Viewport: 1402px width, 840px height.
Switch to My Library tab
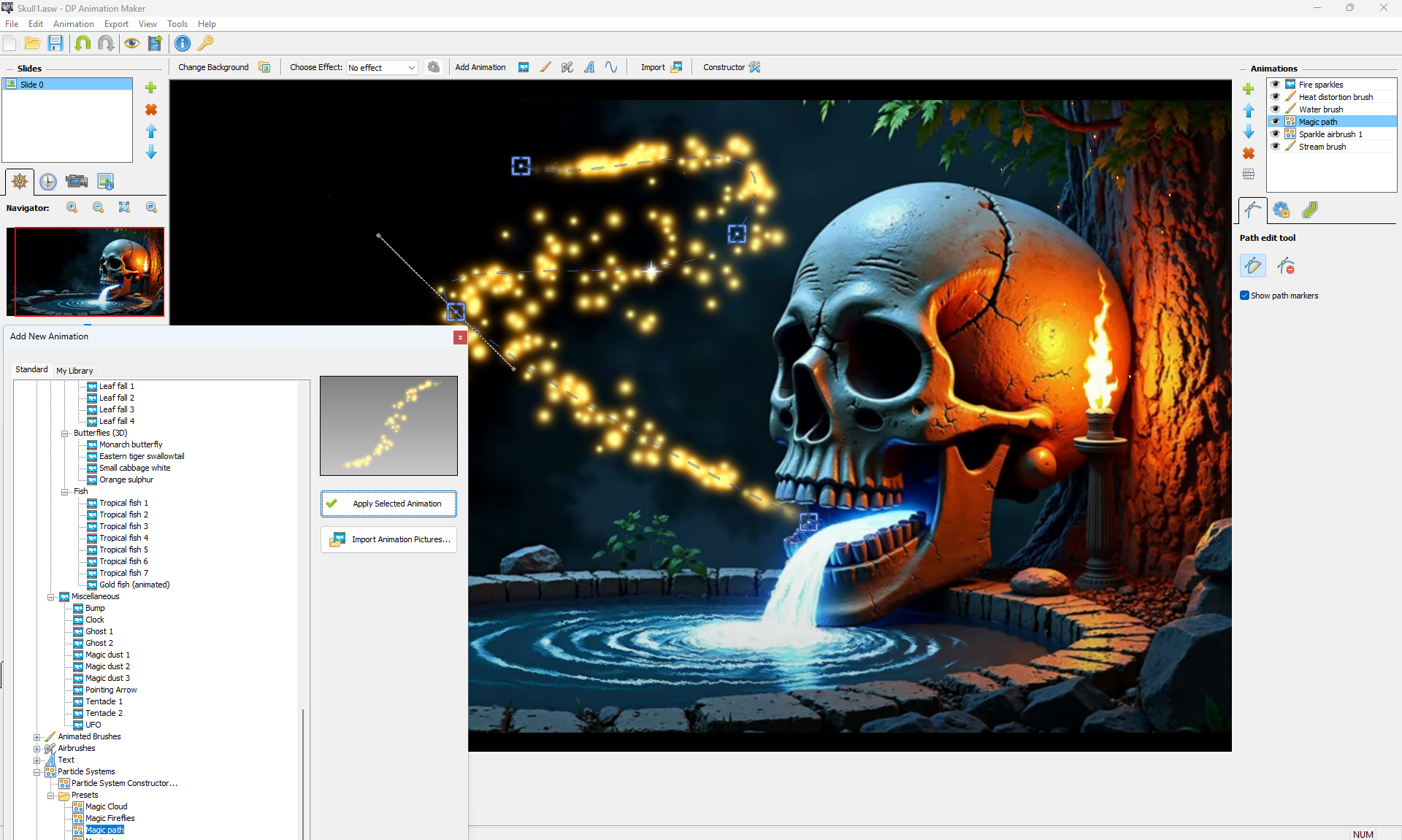74,371
